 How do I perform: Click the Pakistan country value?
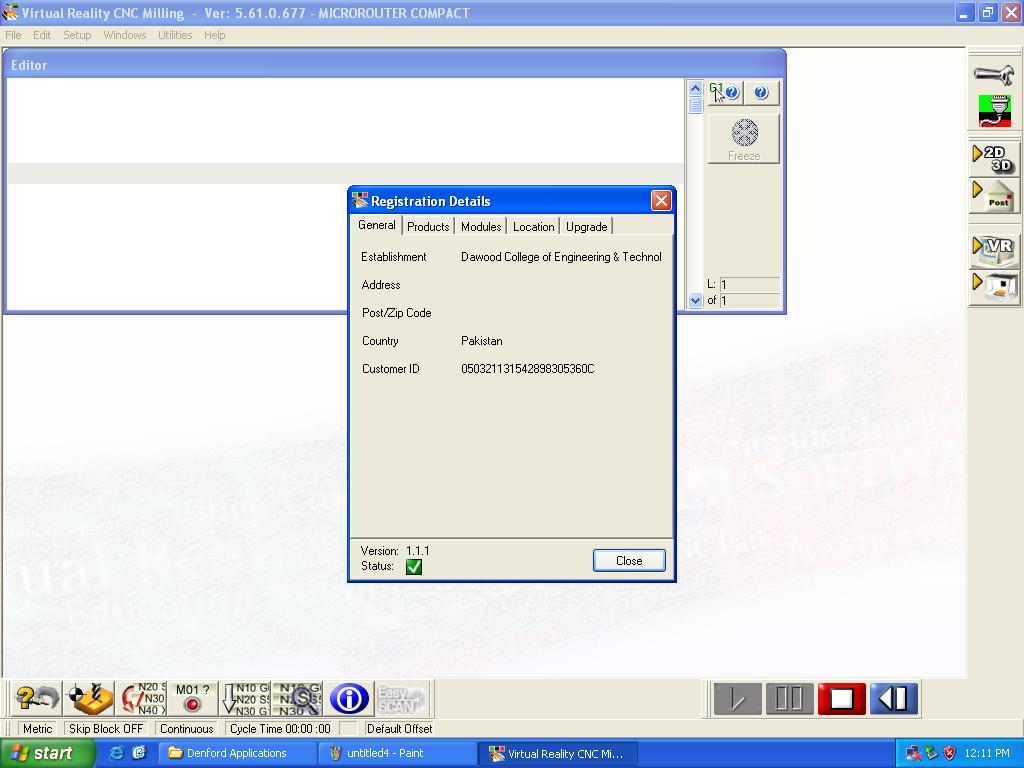481,341
